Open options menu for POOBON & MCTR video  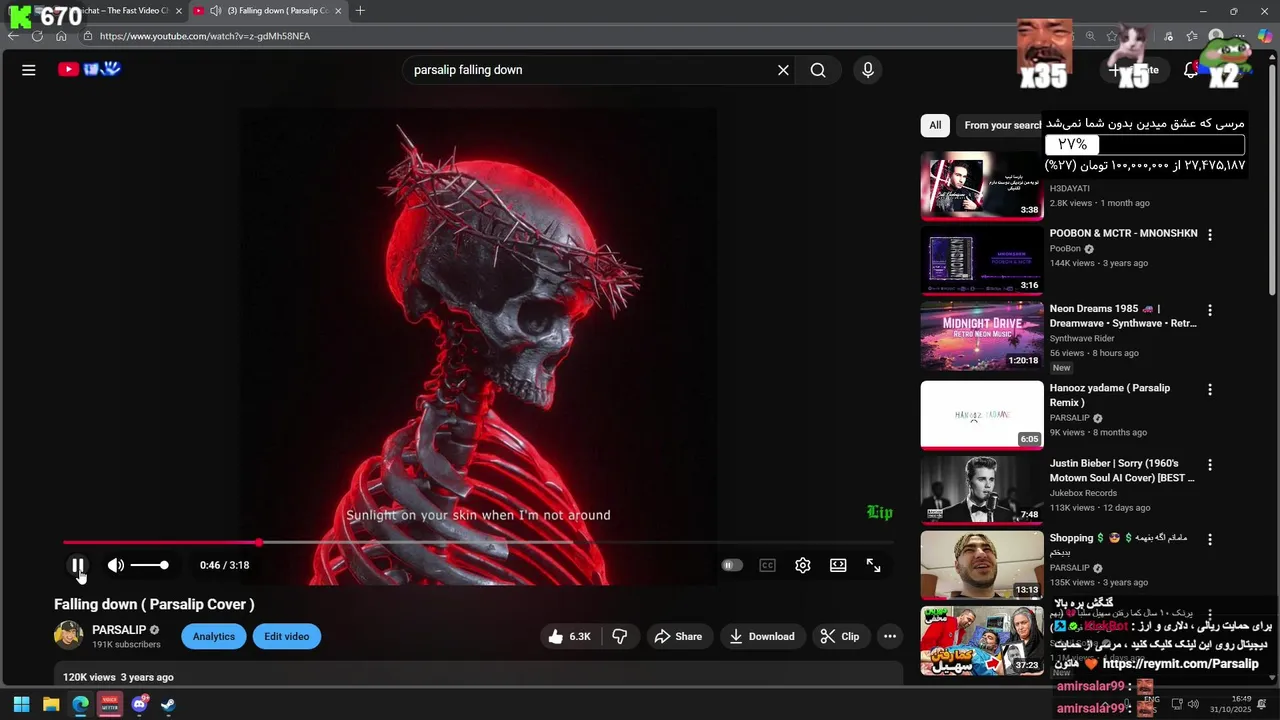click(1210, 235)
